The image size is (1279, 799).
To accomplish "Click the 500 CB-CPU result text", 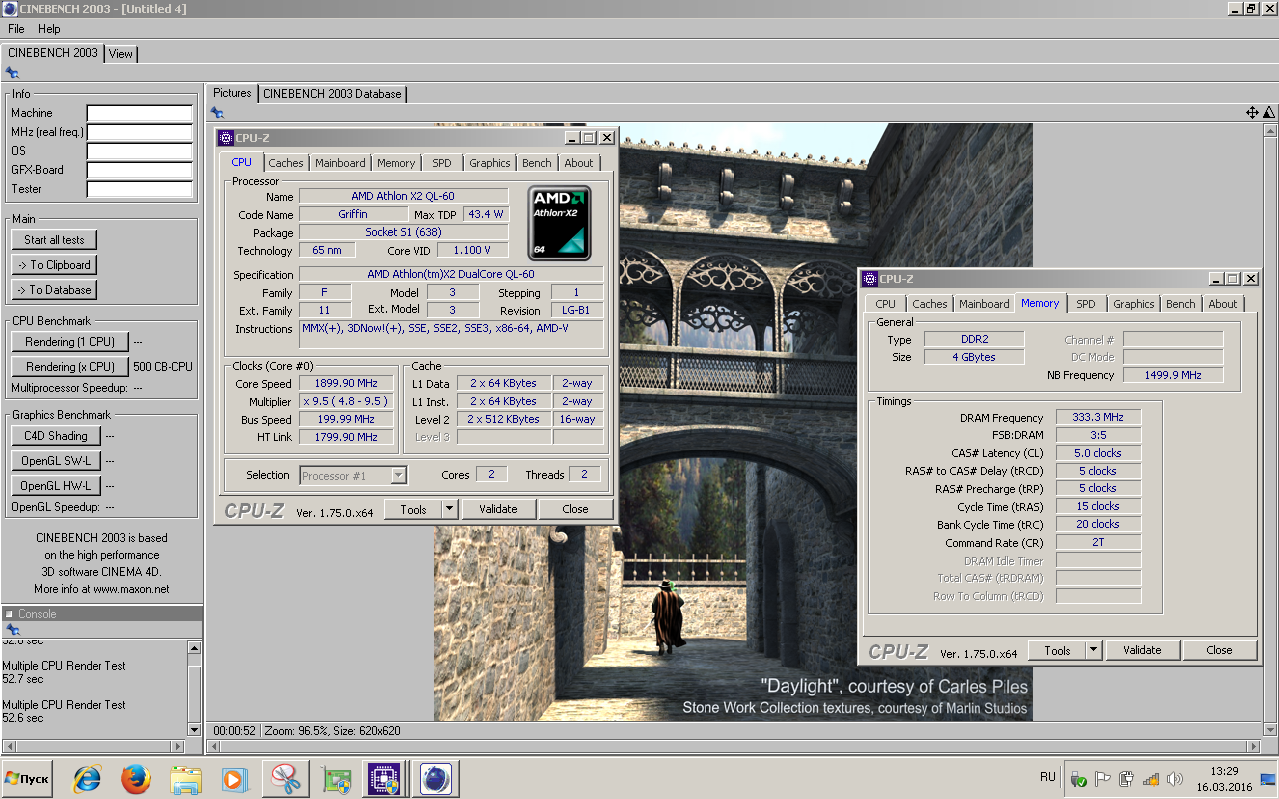I will tap(163, 367).
